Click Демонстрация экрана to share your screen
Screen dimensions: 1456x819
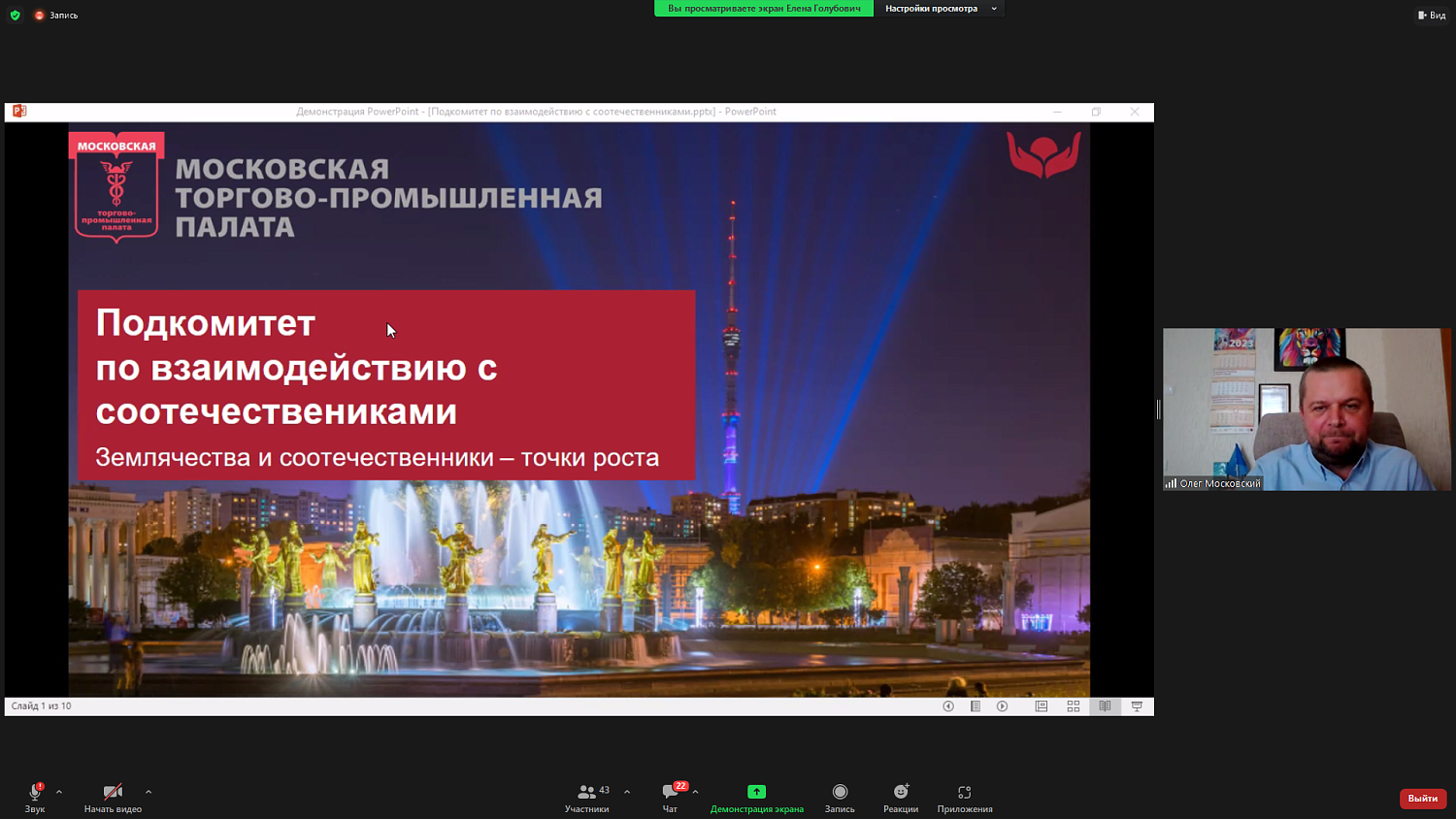(x=757, y=798)
